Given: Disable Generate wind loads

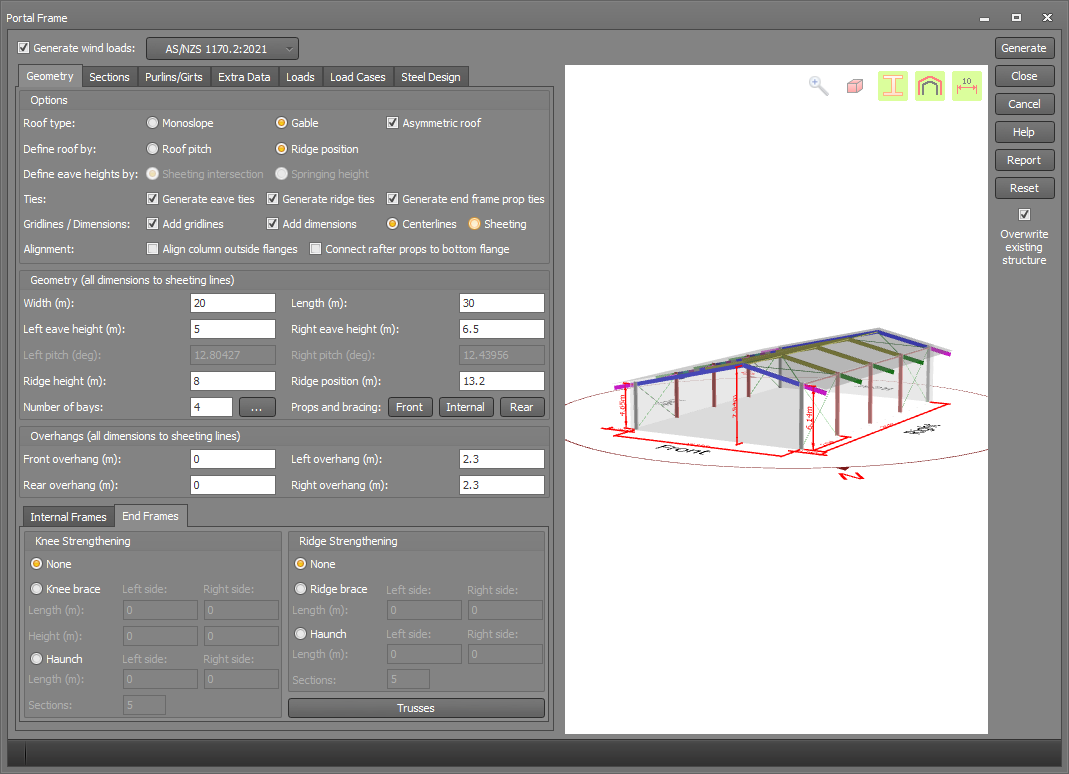Looking at the screenshot, I should [22, 47].
